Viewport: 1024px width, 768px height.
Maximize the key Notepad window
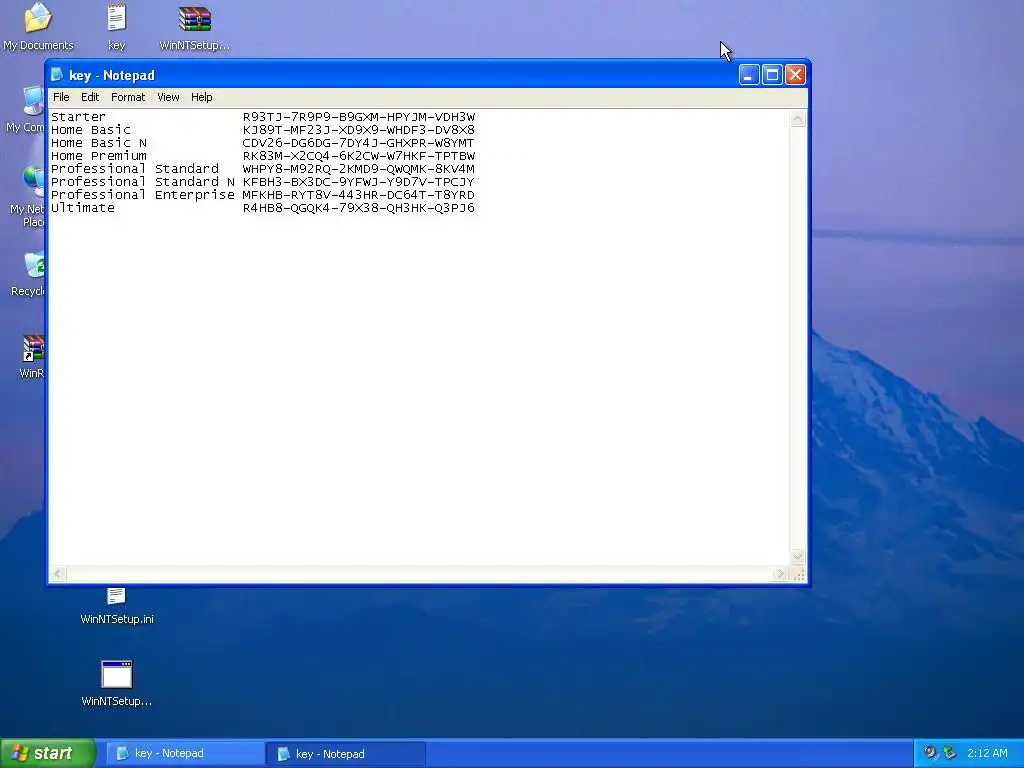tap(772, 75)
